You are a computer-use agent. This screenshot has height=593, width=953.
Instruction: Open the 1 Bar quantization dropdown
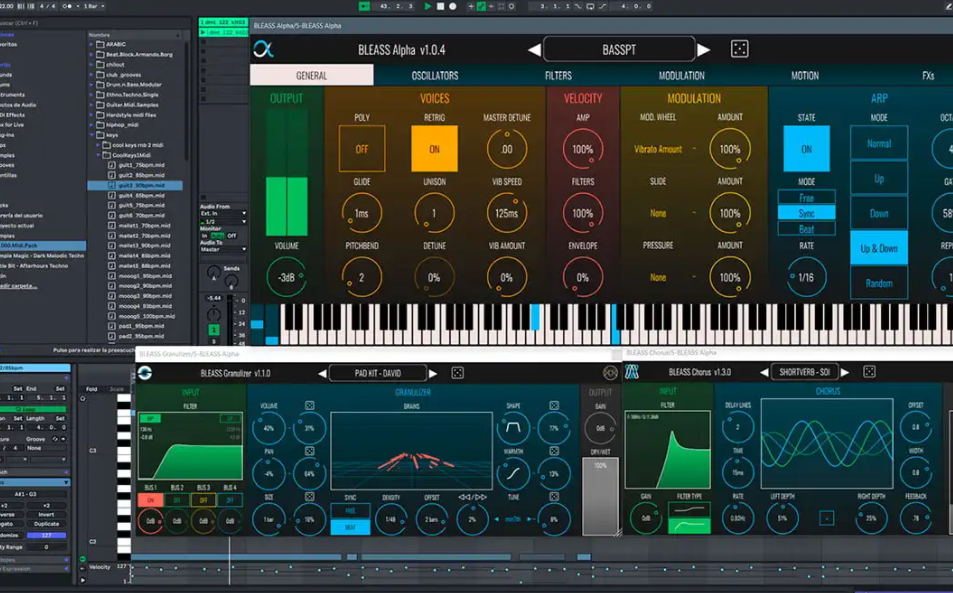tap(94, 6)
